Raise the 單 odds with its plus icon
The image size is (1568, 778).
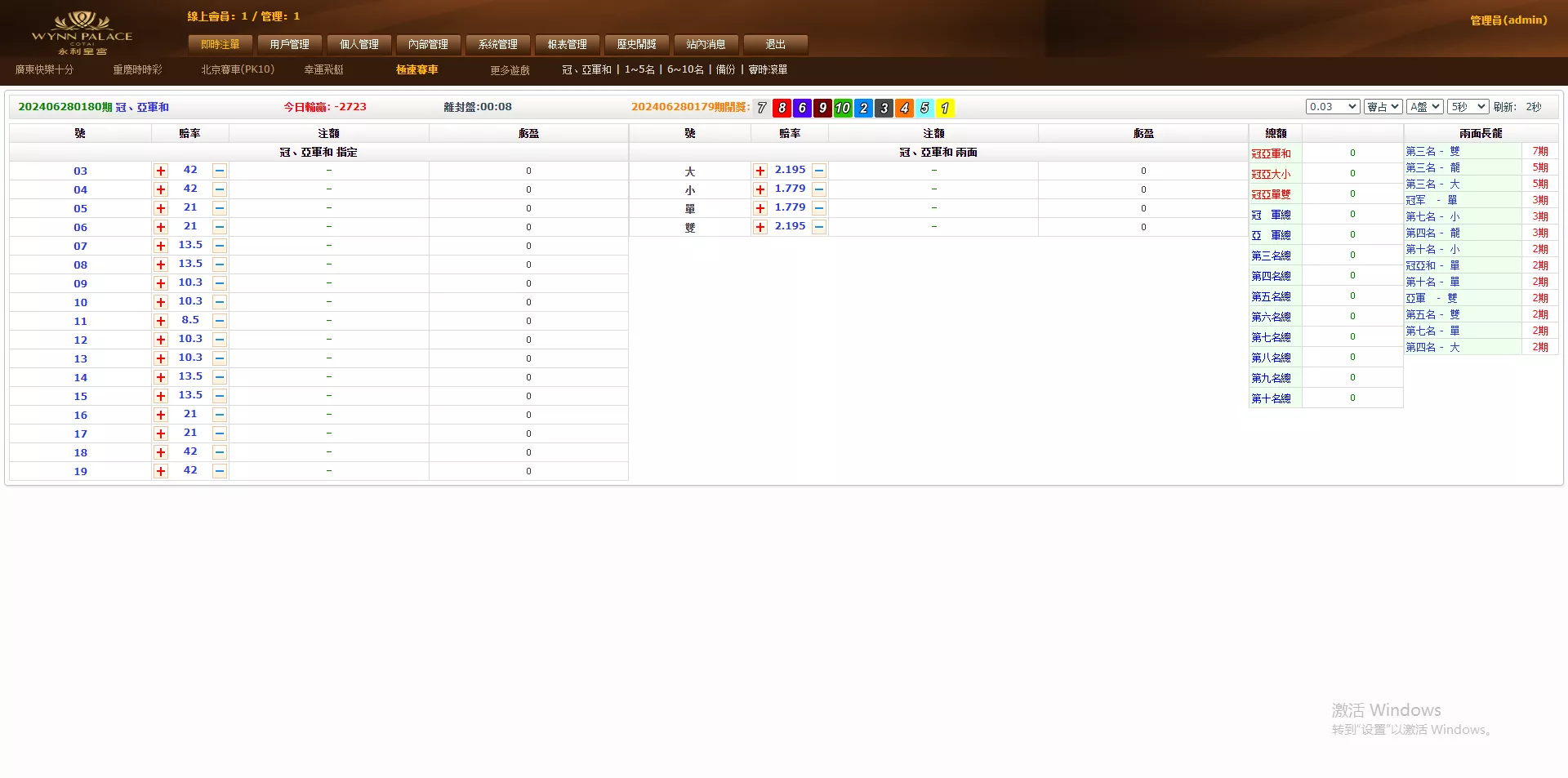point(760,208)
